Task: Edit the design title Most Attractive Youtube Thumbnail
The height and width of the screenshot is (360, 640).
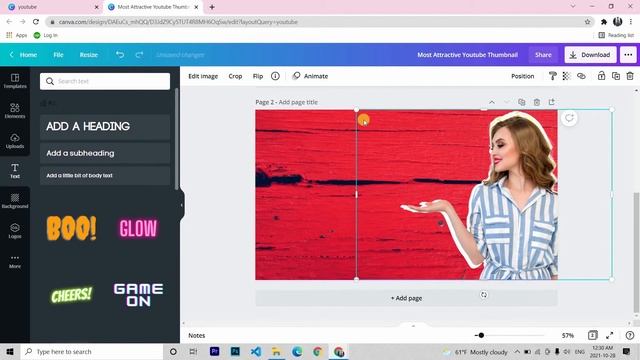Action: (x=467, y=55)
